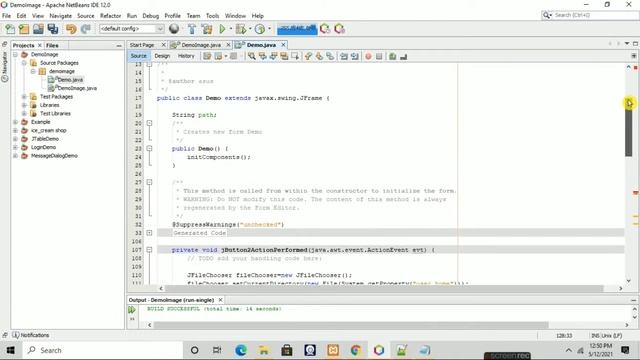Switch to the DemoImage.java editor tab

coord(201,45)
